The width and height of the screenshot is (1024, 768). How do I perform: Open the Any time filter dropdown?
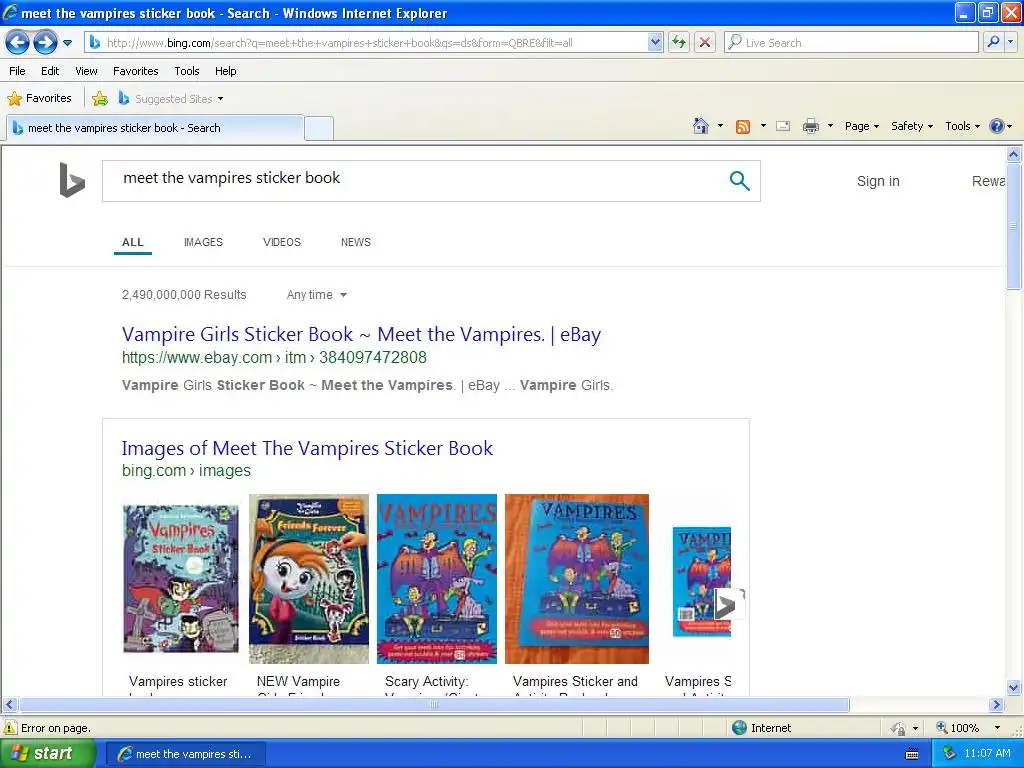tap(317, 295)
